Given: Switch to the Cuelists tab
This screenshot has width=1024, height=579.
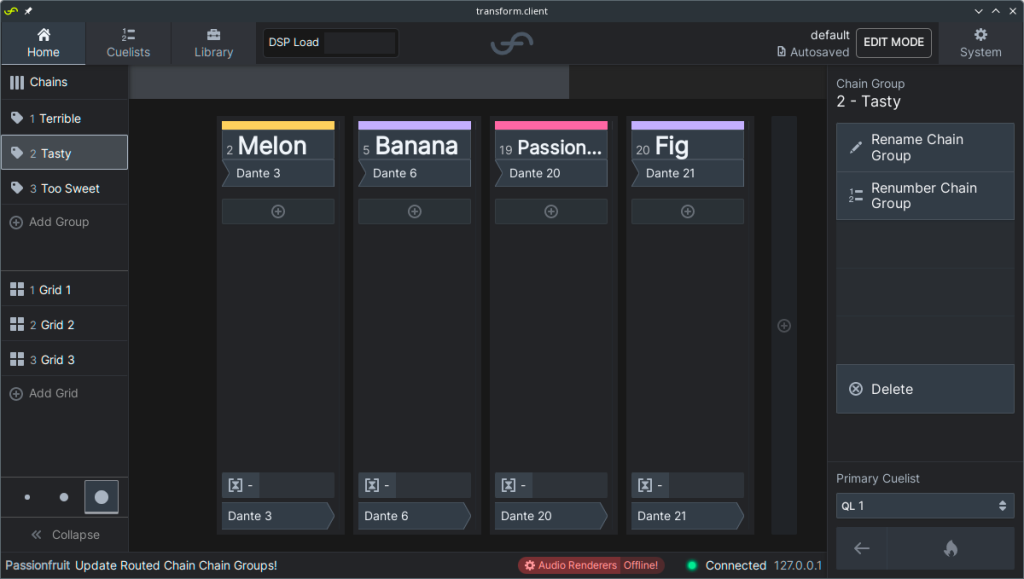Looking at the screenshot, I should [x=128, y=43].
